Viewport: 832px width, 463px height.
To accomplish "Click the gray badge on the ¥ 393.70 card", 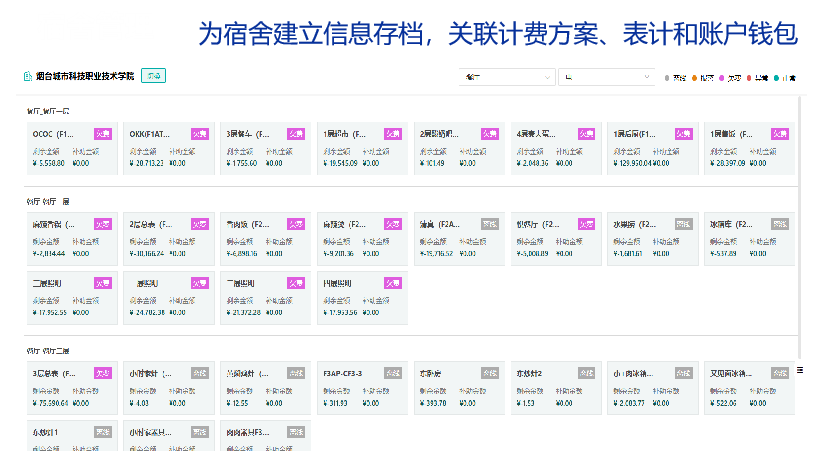I will 490,373.
